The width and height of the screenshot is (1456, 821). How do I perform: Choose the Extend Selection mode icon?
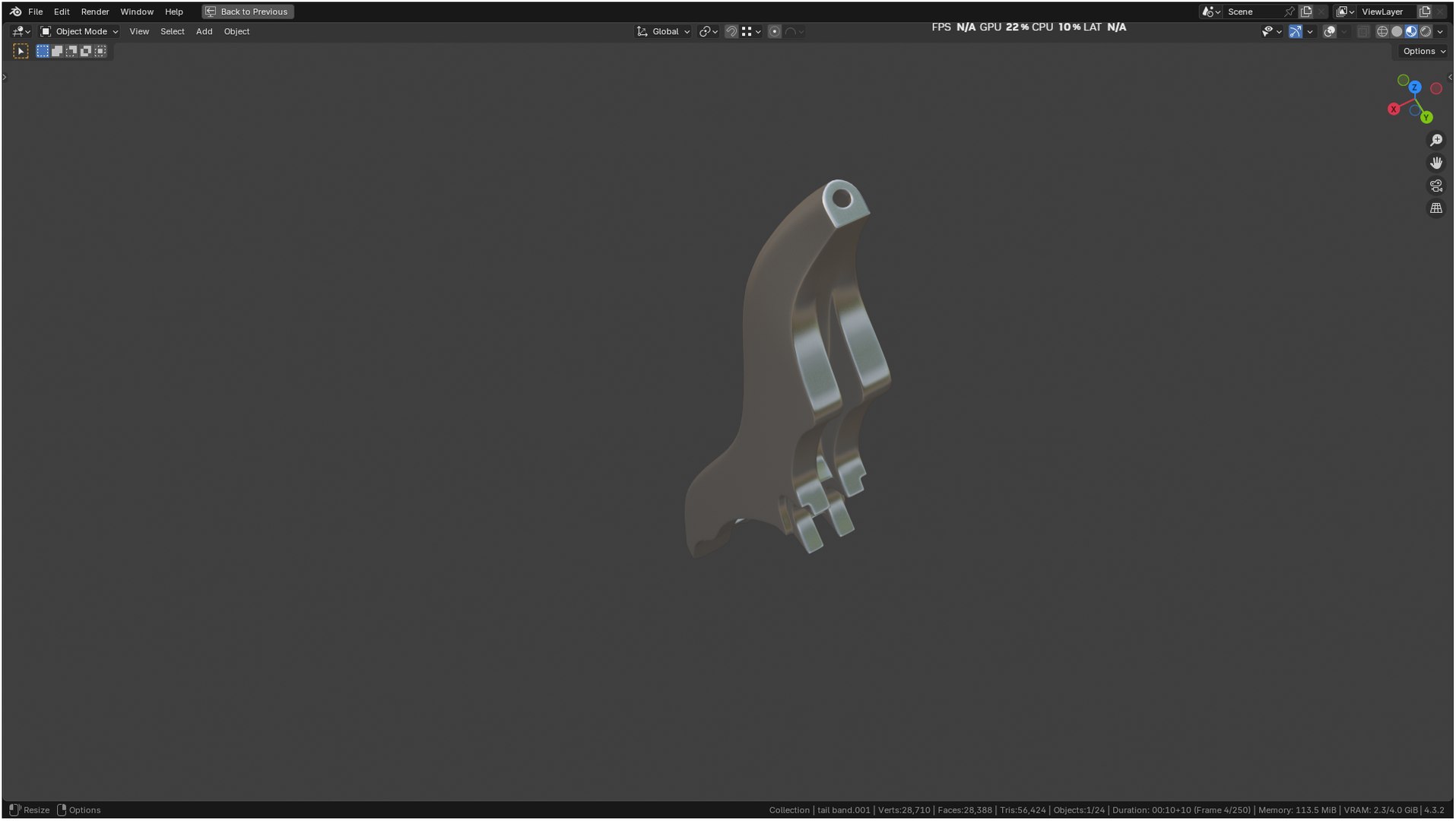pos(57,51)
